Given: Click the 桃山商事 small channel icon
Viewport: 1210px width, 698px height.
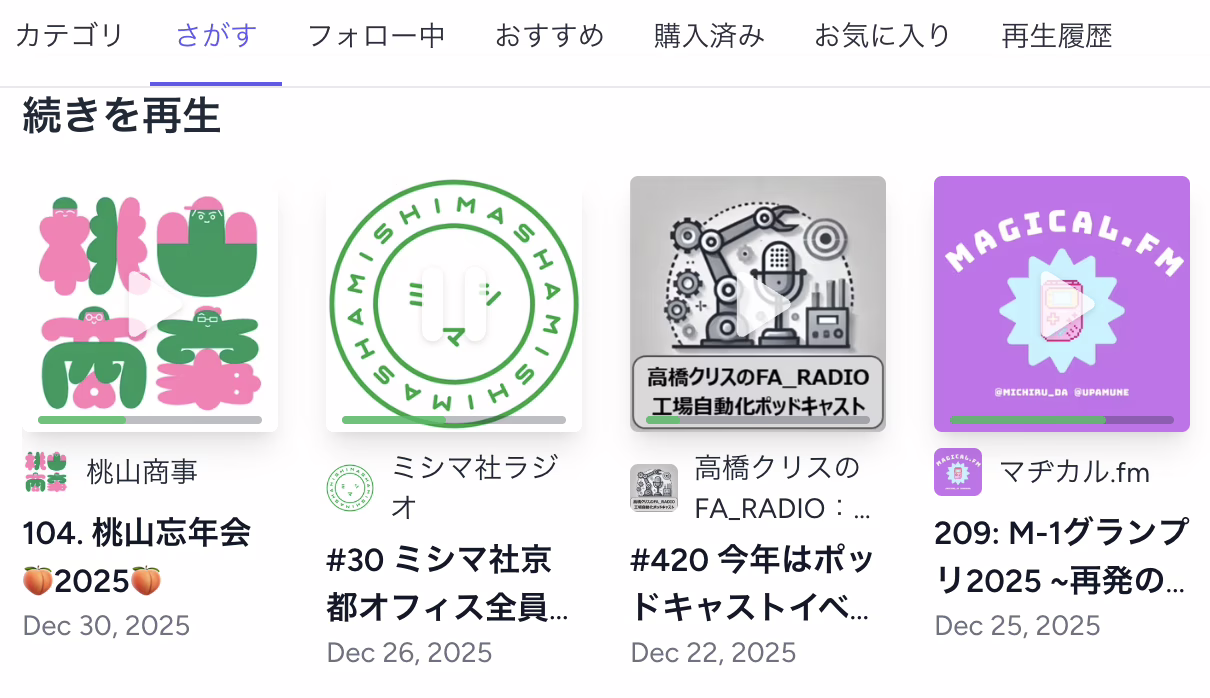Looking at the screenshot, I should (x=46, y=472).
